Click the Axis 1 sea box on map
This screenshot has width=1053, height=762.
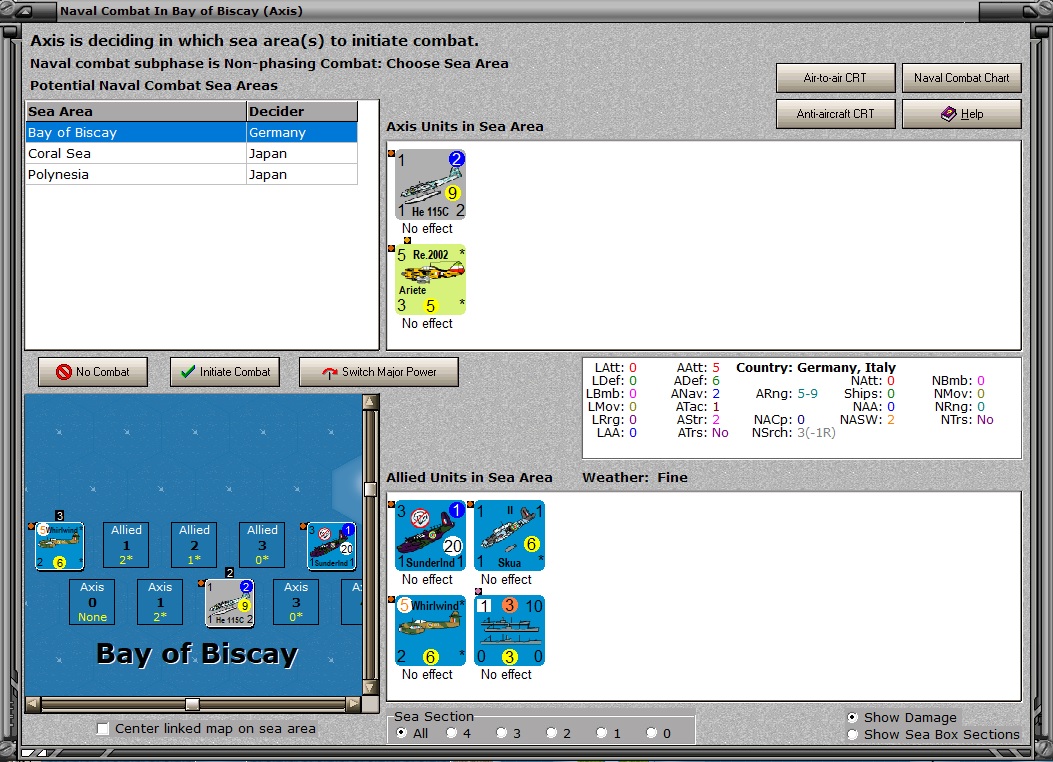[160, 602]
